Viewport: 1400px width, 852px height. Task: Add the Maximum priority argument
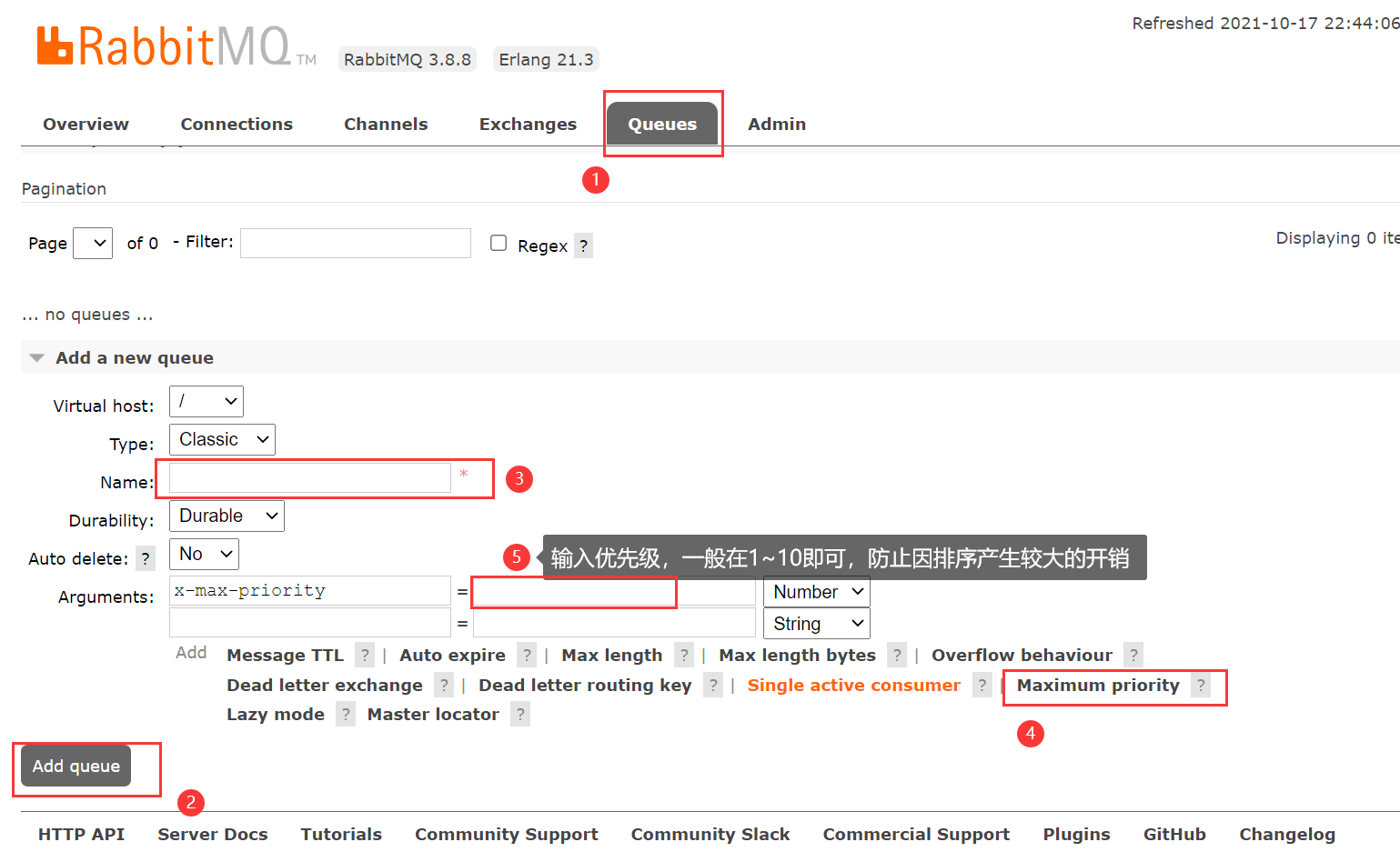(1098, 685)
